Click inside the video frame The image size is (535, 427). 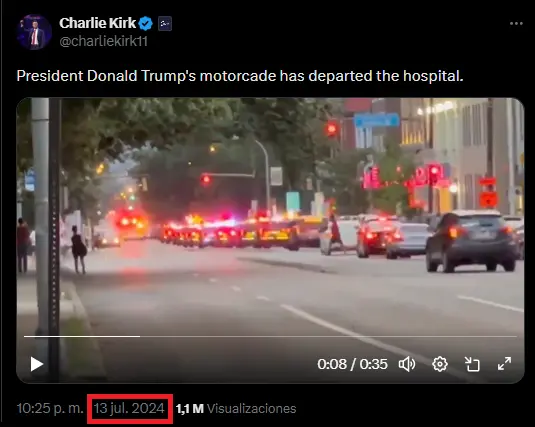click(270, 218)
